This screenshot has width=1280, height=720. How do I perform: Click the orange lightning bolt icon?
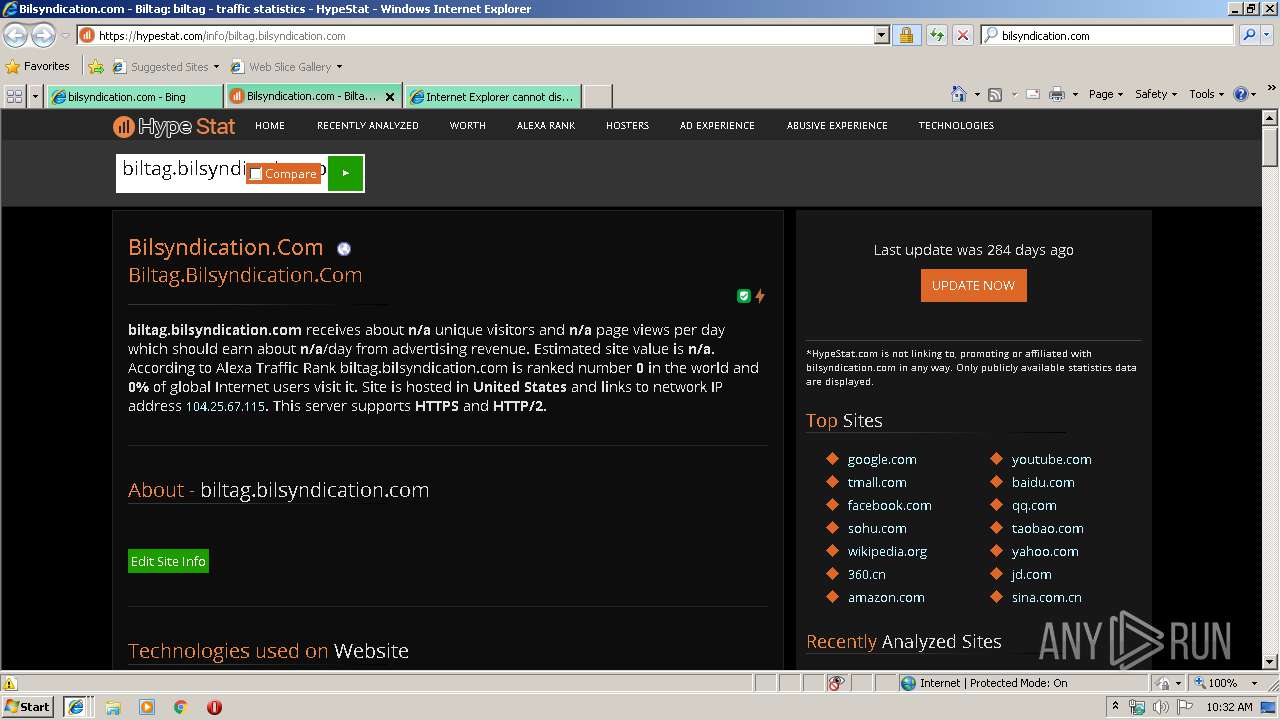coord(760,296)
